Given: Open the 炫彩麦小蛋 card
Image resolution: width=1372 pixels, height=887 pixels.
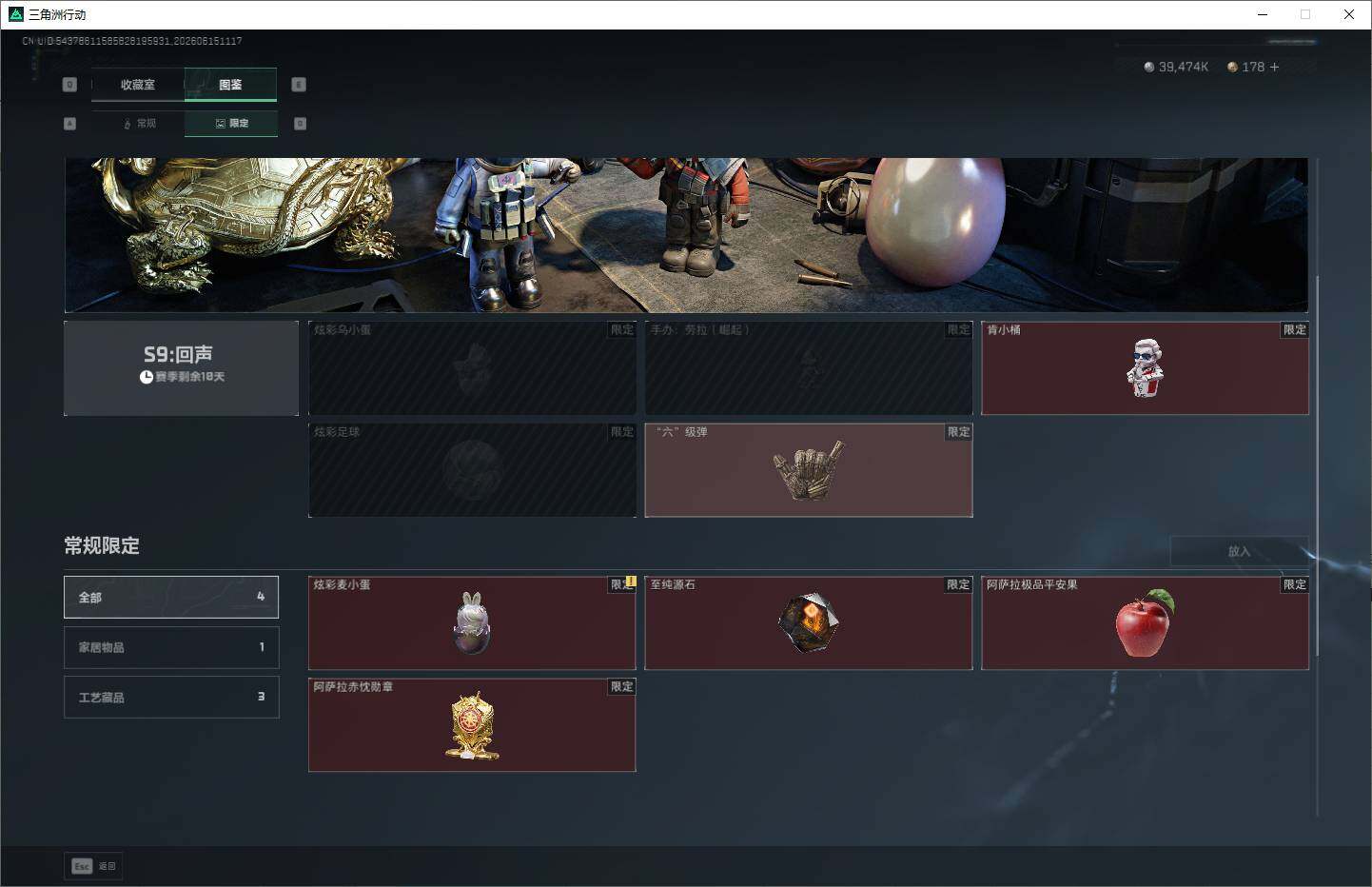Looking at the screenshot, I should coord(472,622).
